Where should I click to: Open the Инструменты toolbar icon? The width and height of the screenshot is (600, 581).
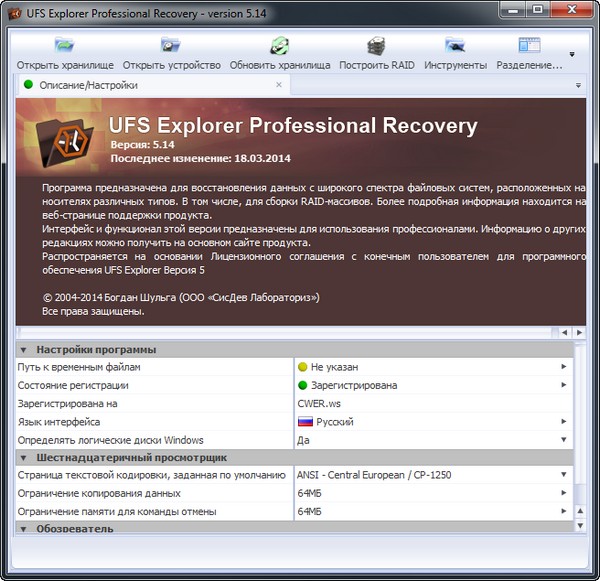[455, 45]
